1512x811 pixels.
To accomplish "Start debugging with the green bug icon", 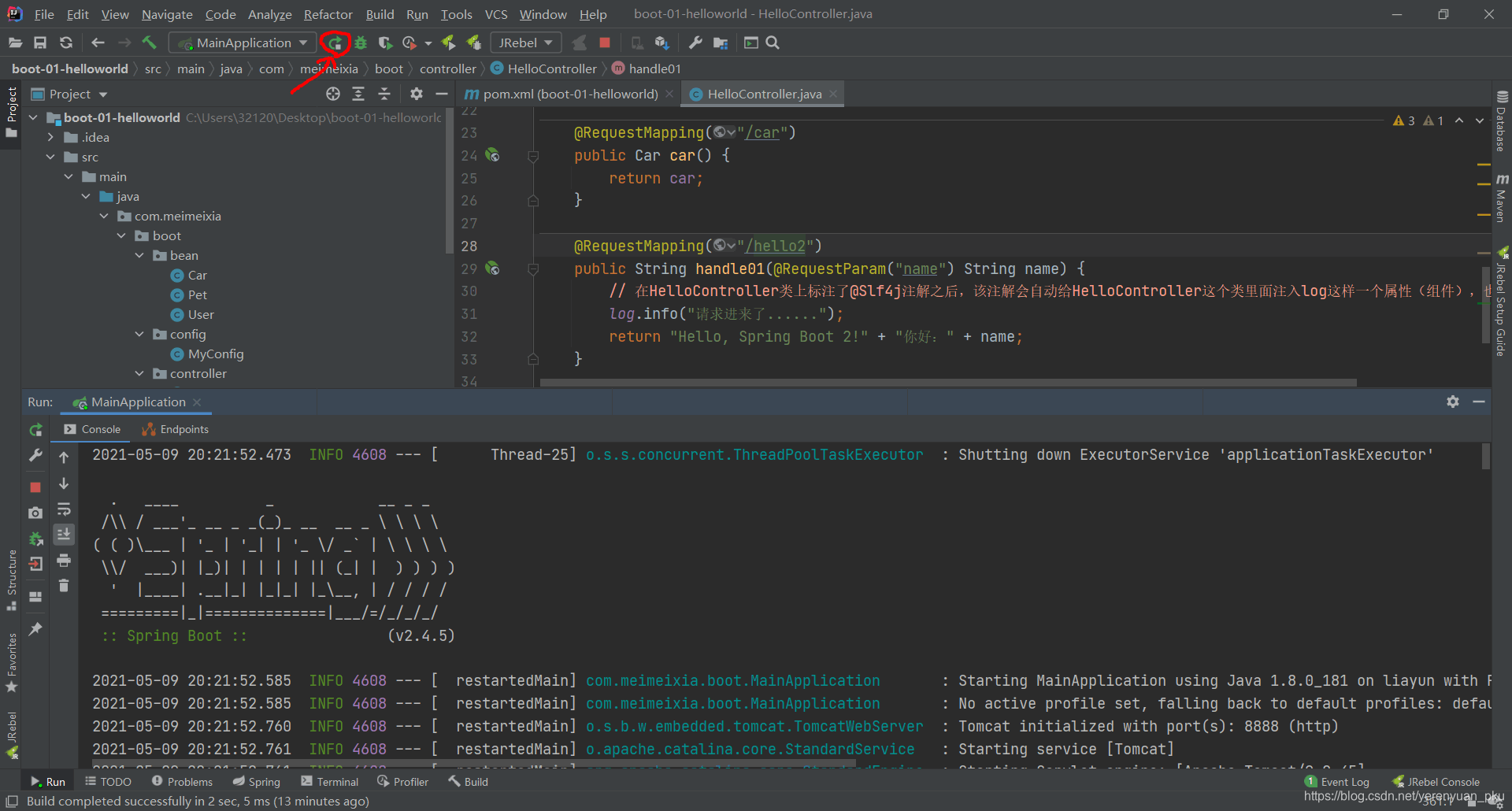I will 361,43.
